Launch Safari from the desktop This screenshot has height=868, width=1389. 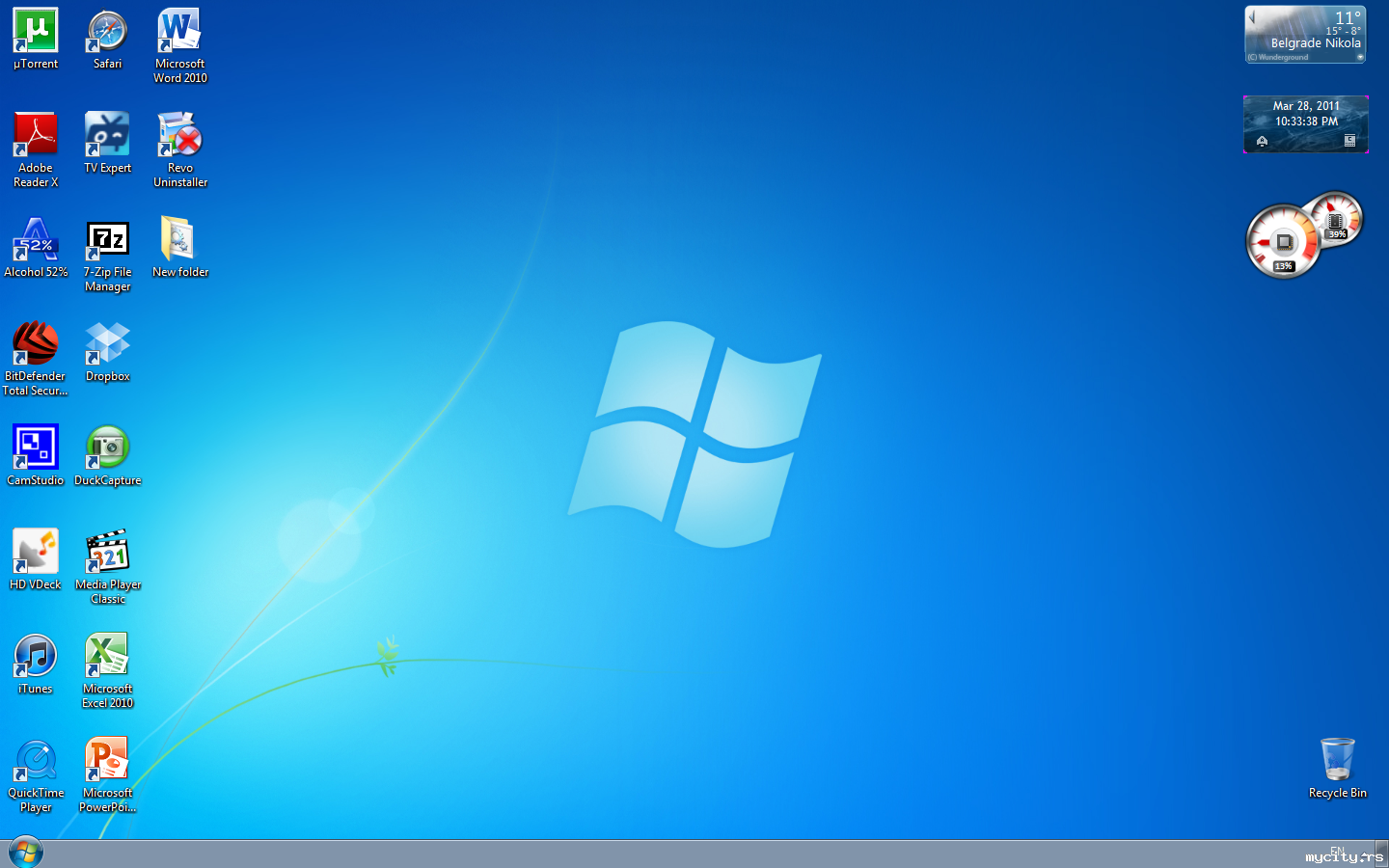(107, 39)
